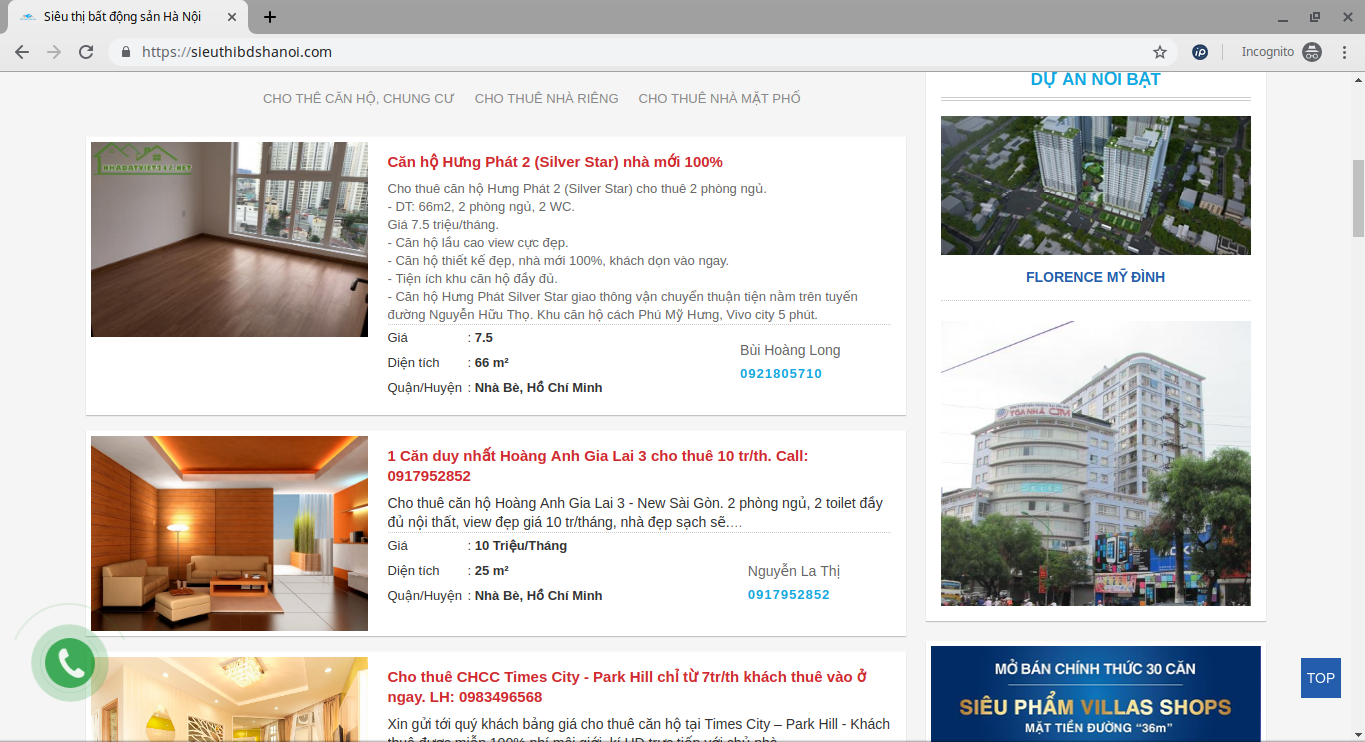Click the area value 25 m²
Screen dimensions: 1365x742
click(x=492, y=571)
